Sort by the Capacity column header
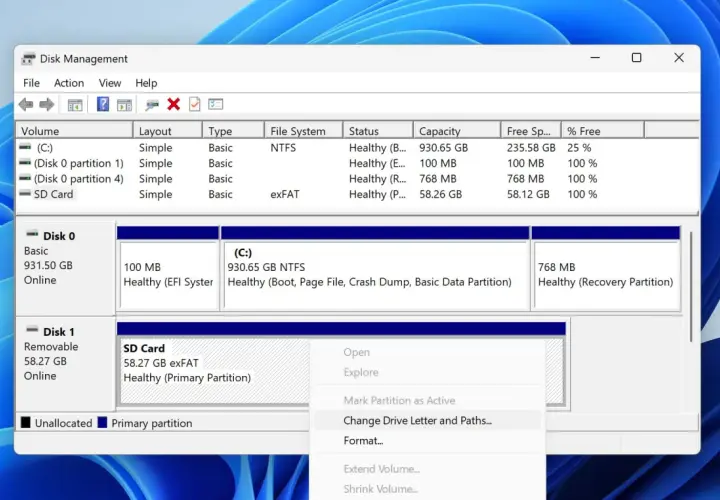The width and height of the screenshot is (720, 500). (x=457, y=131)
